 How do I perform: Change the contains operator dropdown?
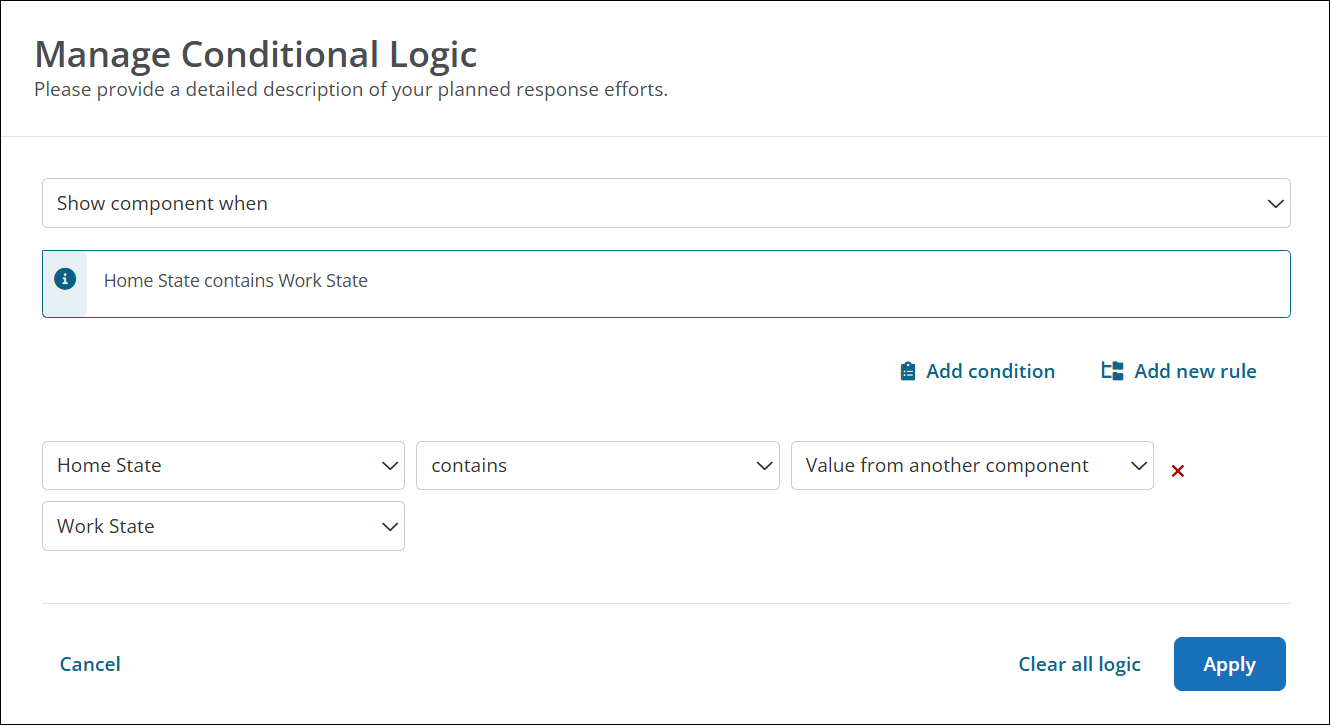tap(596, 466)
